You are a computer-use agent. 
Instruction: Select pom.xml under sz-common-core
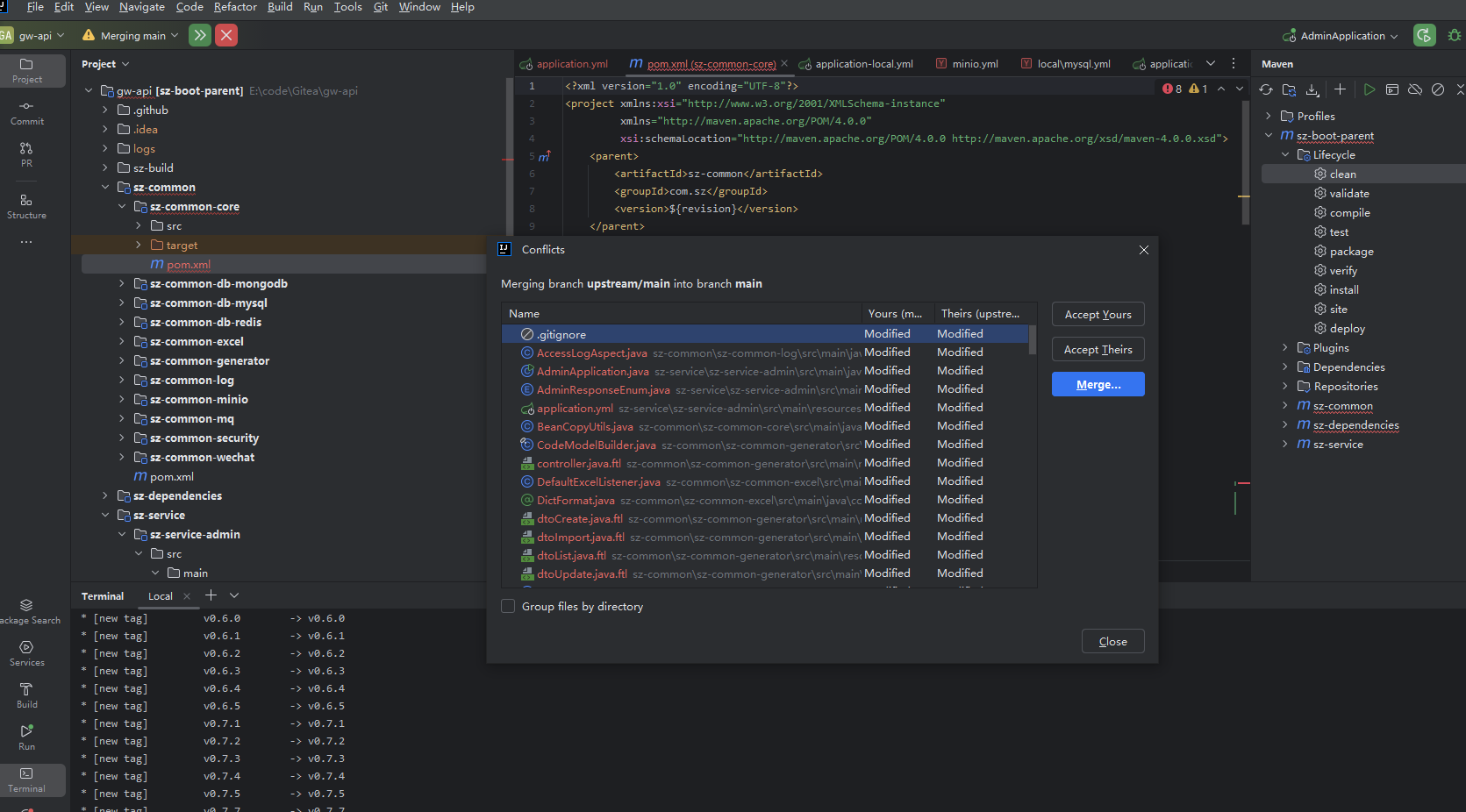click(x=189, y=264)
